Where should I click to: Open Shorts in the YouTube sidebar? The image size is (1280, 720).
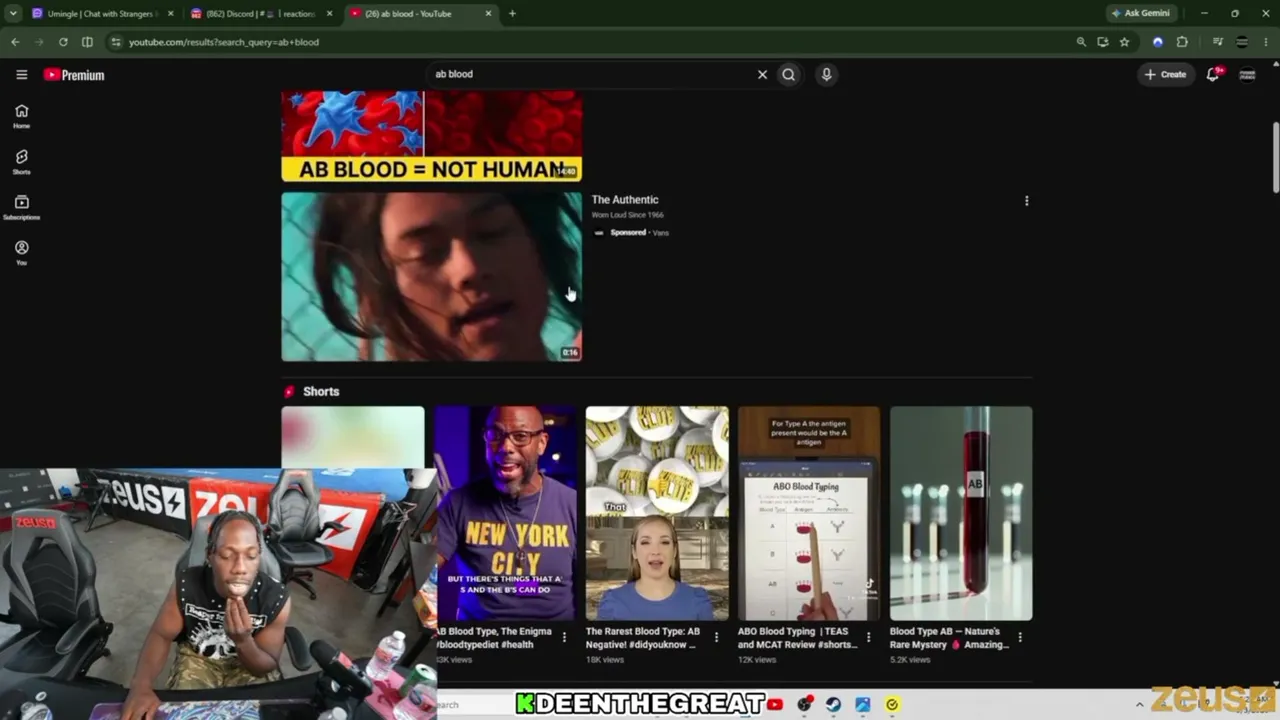[21, 162]
